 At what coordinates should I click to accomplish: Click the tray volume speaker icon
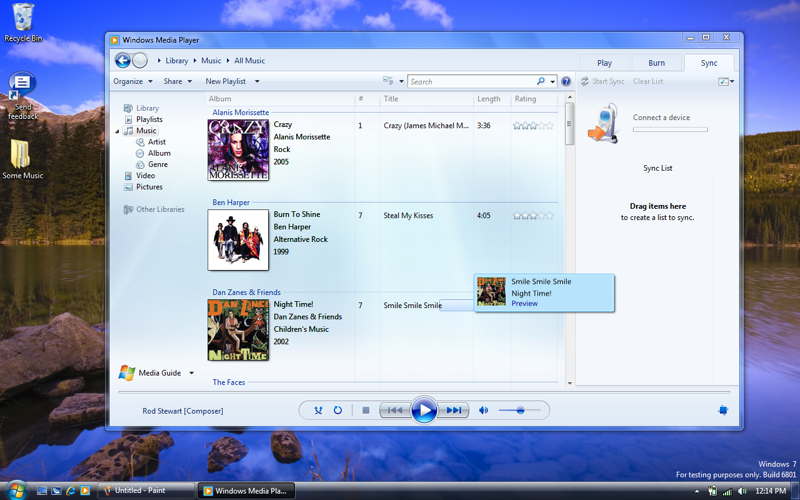pos(742,491)
